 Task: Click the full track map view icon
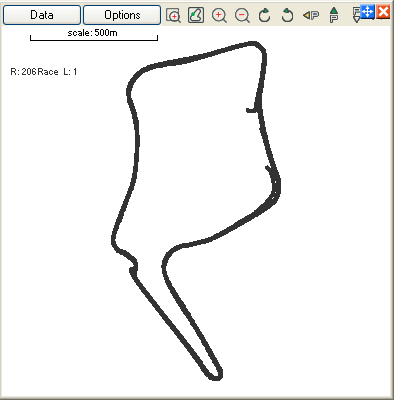point(196,15)
